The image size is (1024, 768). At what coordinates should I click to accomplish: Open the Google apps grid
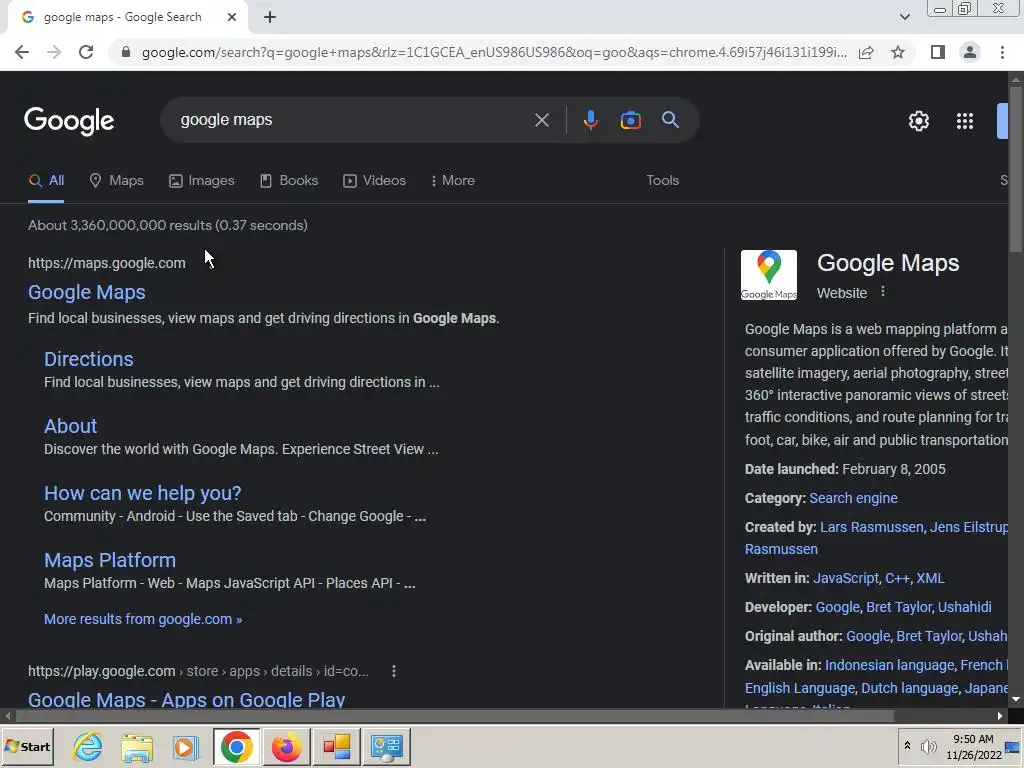(x=965, y=121)
